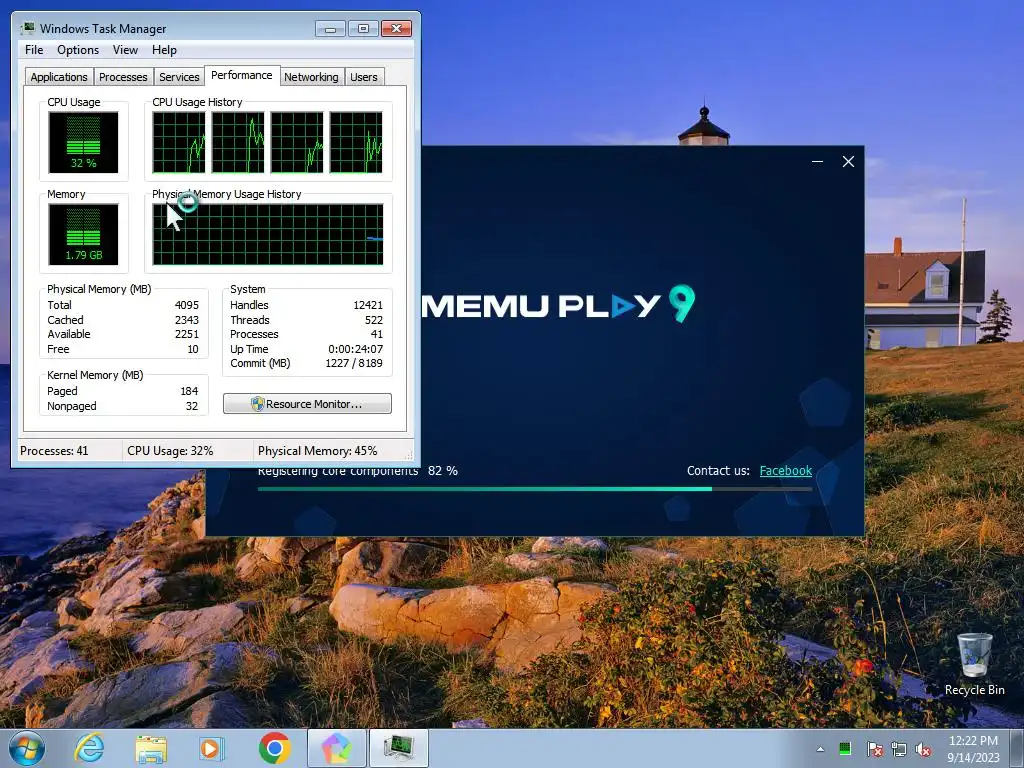The image size is (1024, 768).
Task: Switch to the Processes tab
Action: coord(123,77)
